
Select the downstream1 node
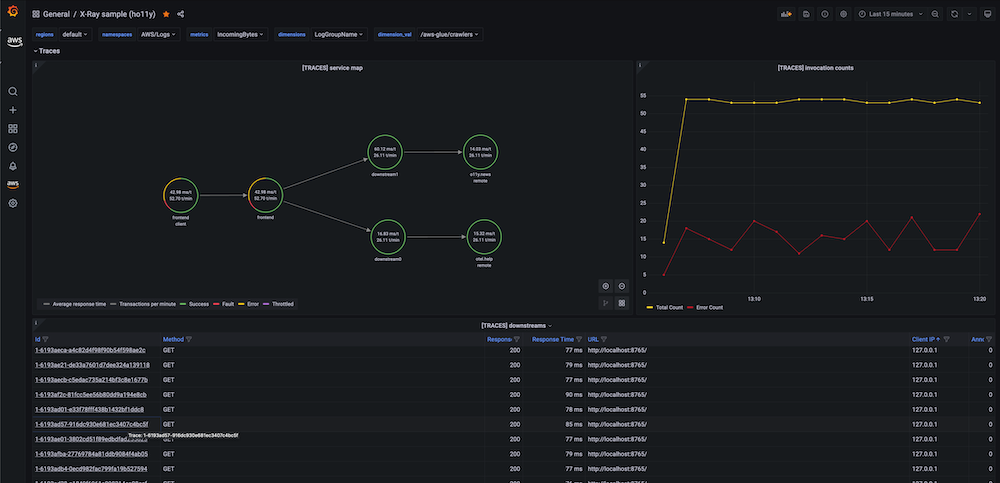coord(385,152)
